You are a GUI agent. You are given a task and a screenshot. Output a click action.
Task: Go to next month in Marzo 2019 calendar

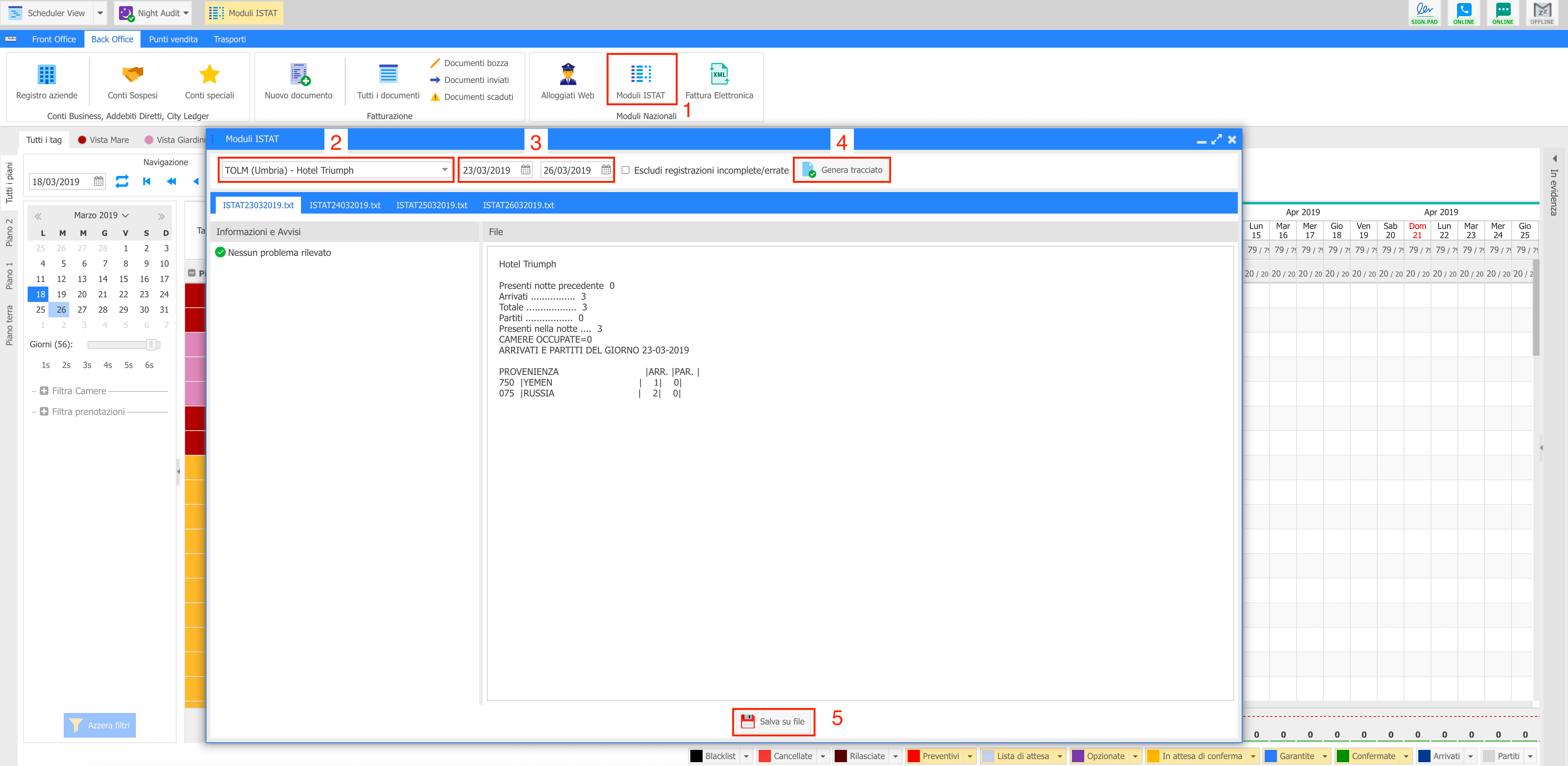161,216
